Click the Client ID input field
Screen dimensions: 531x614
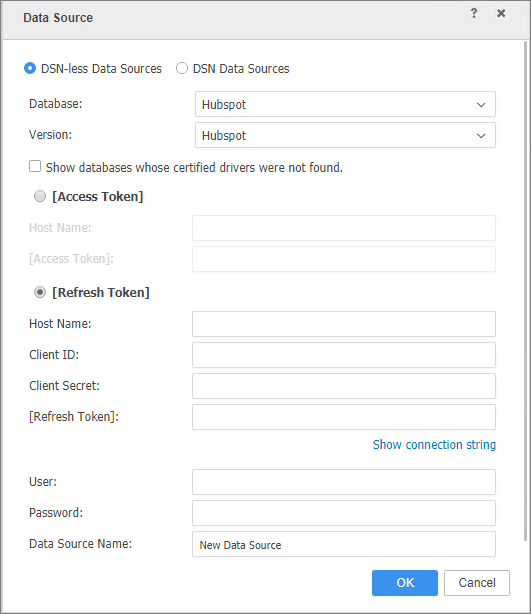(x=344, y=355)
